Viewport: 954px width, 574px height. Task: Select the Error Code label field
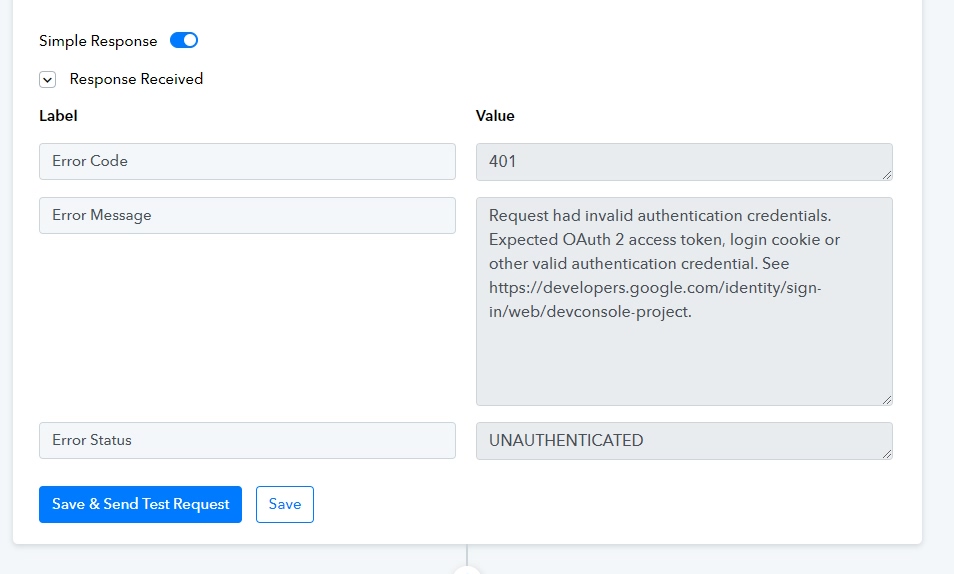247,161
